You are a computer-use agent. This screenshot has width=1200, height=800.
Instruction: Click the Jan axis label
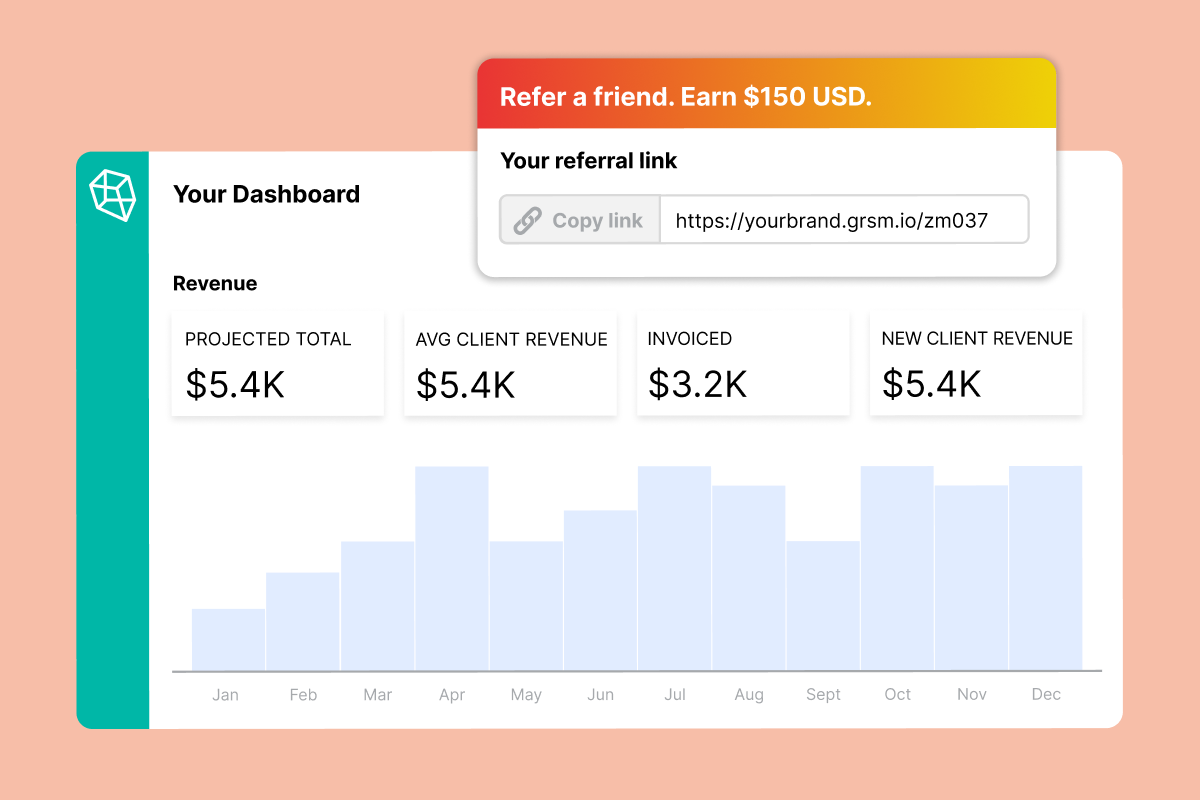[225, 694]
